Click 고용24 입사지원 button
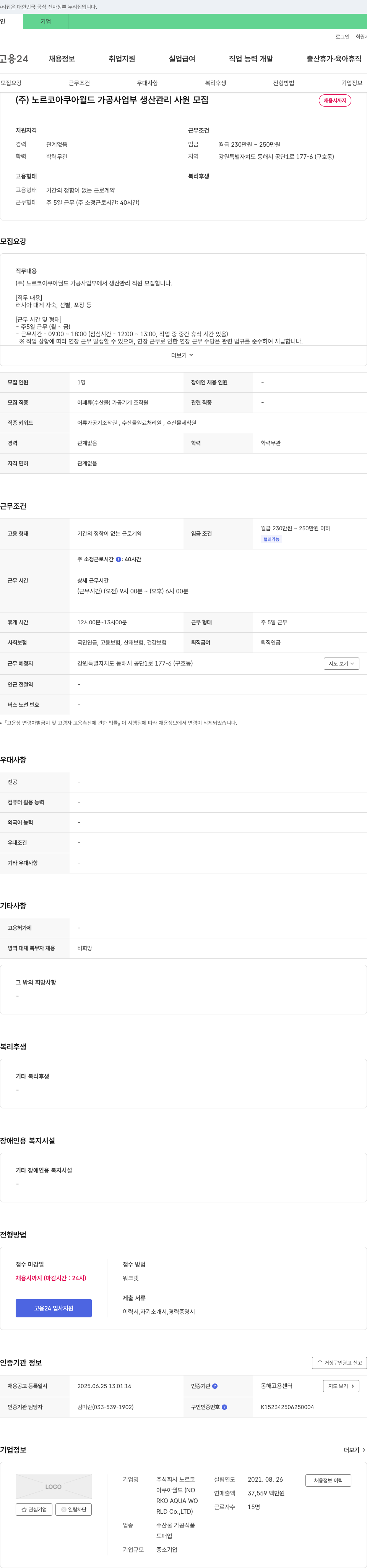 coord(54,1308)
